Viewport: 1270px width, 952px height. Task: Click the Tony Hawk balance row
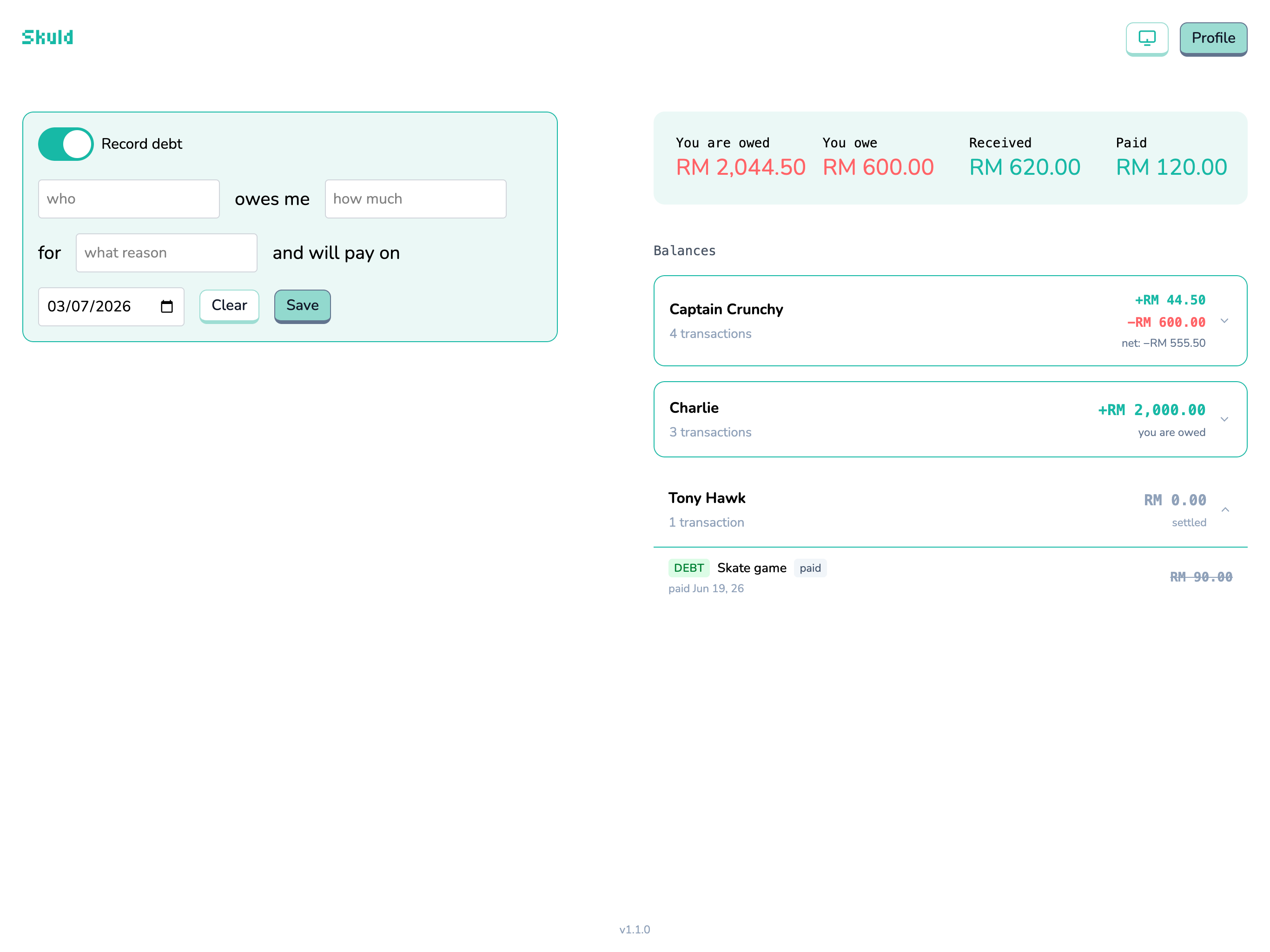pos(950,509)
